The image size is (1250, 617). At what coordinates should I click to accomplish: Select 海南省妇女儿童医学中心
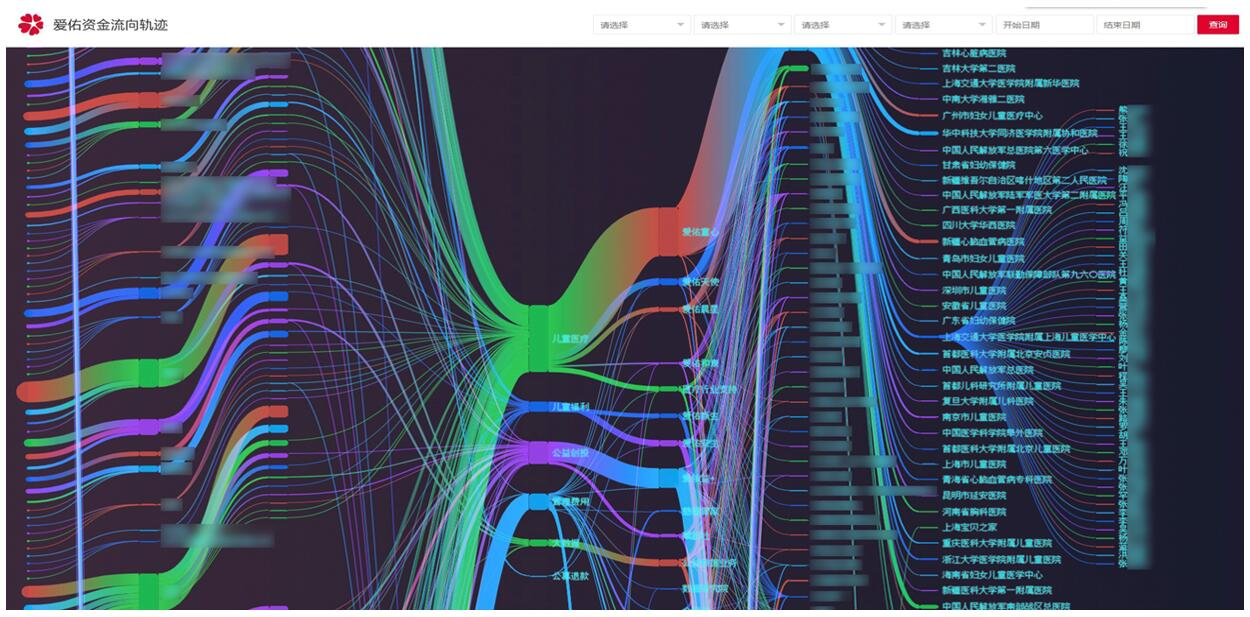tap(992, 575)
